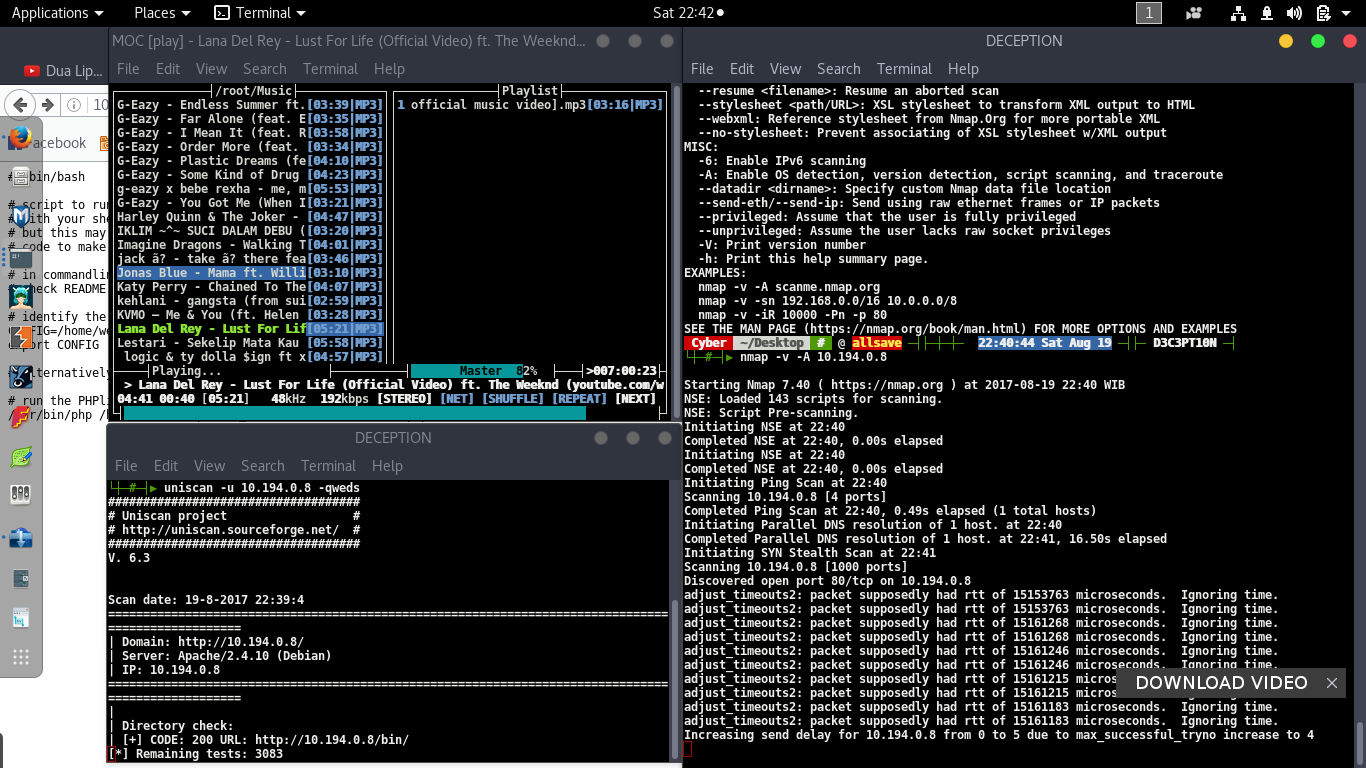
Task: Click the Sat 22:42 clock in top bar
Action: [x=685, y=13]
